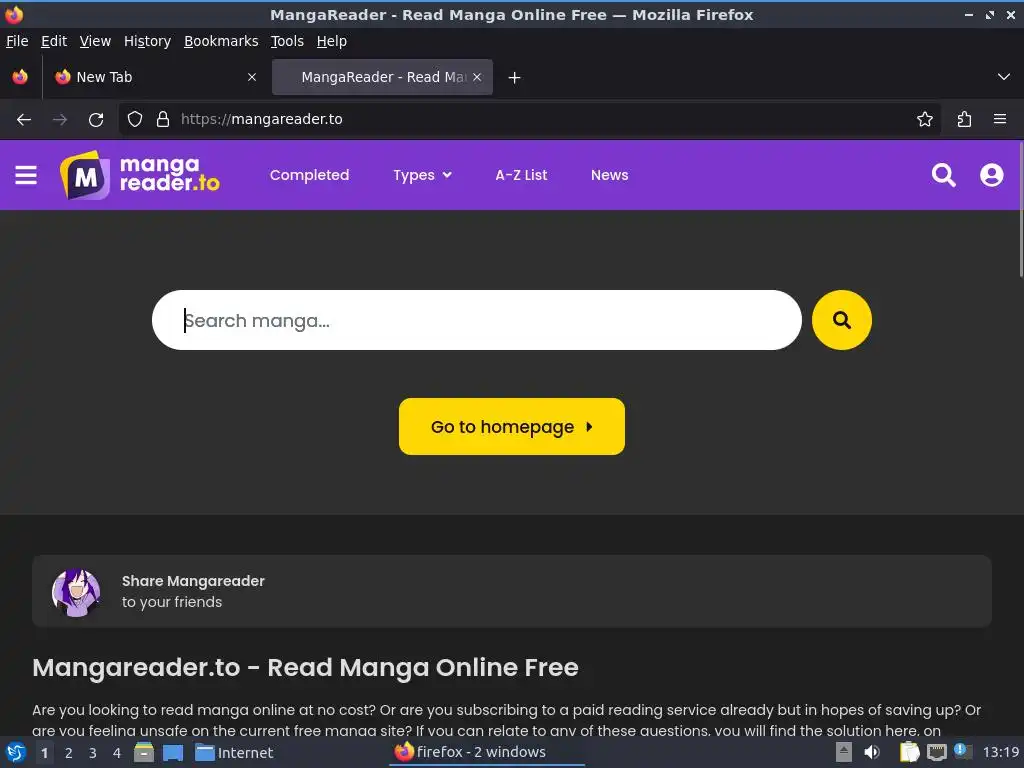Click the Share Mangareader avatar image

click(x=76, y=592)
